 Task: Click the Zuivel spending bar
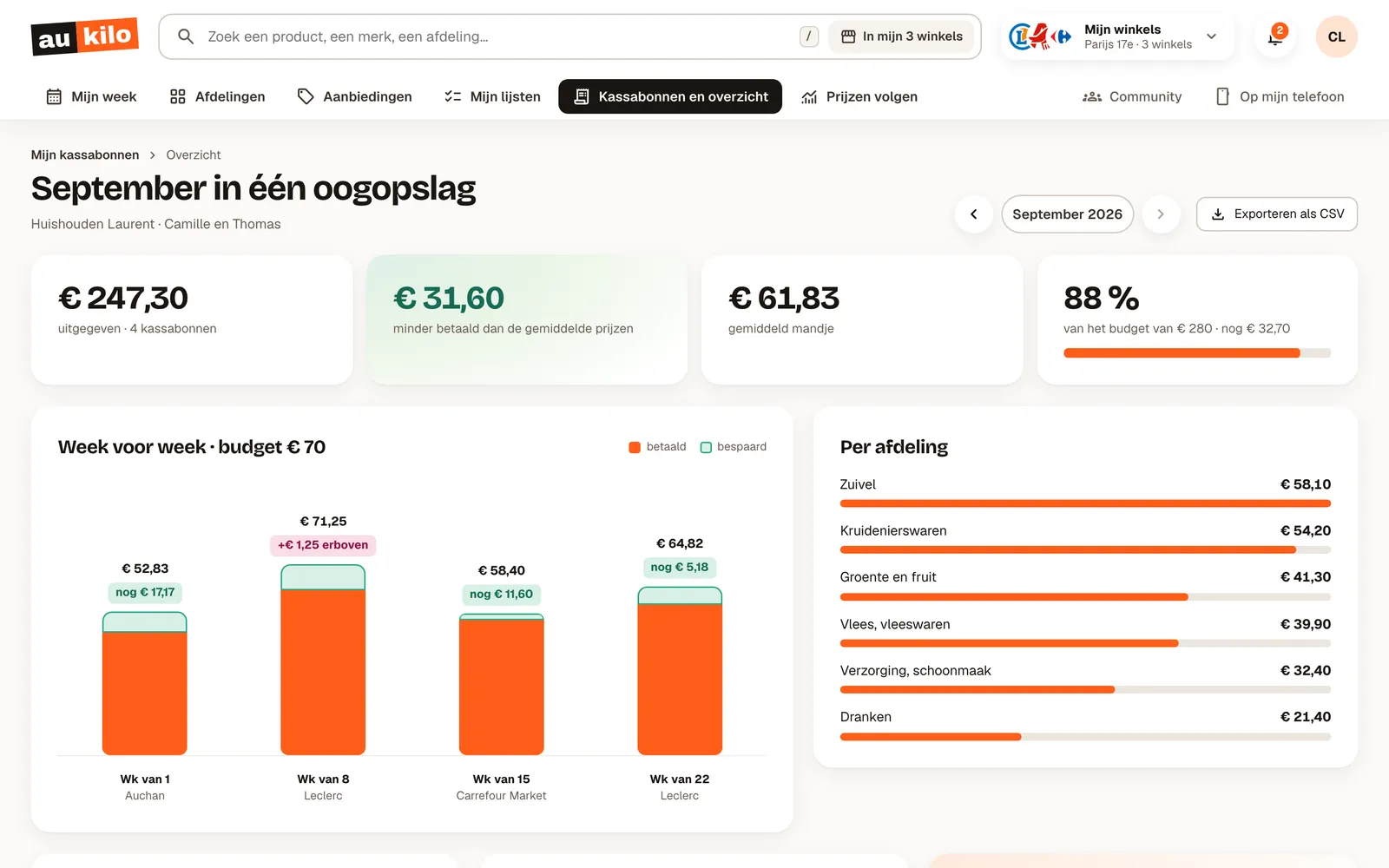(x=1085, y=503)
